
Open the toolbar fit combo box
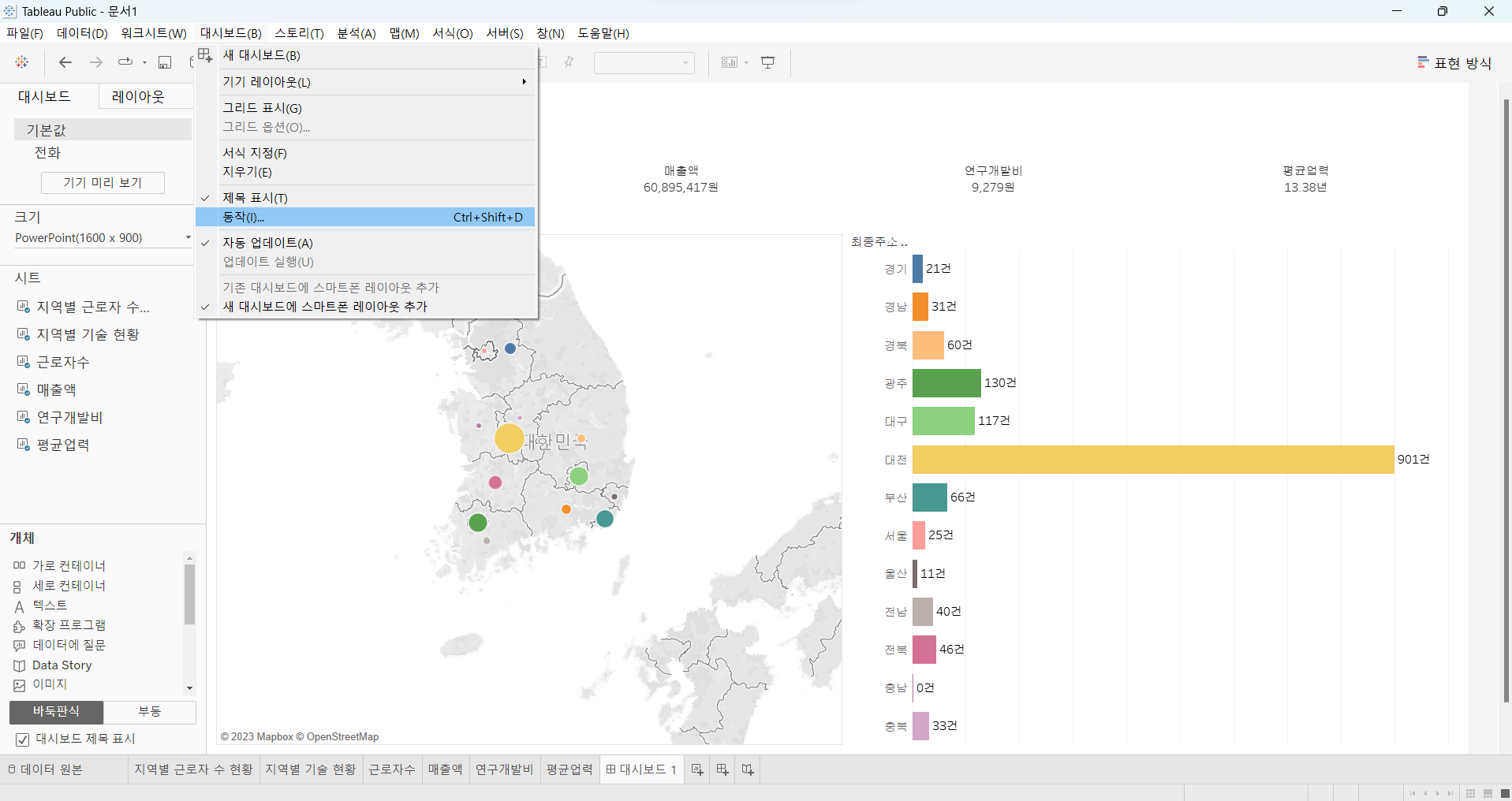644,63
